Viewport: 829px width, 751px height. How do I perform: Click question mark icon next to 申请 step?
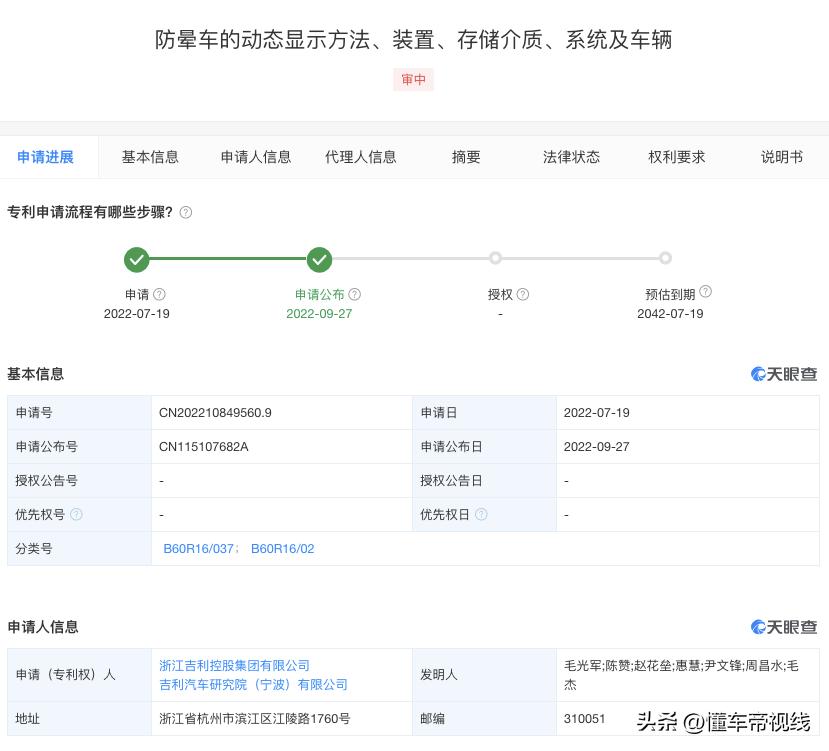(159, 294)
